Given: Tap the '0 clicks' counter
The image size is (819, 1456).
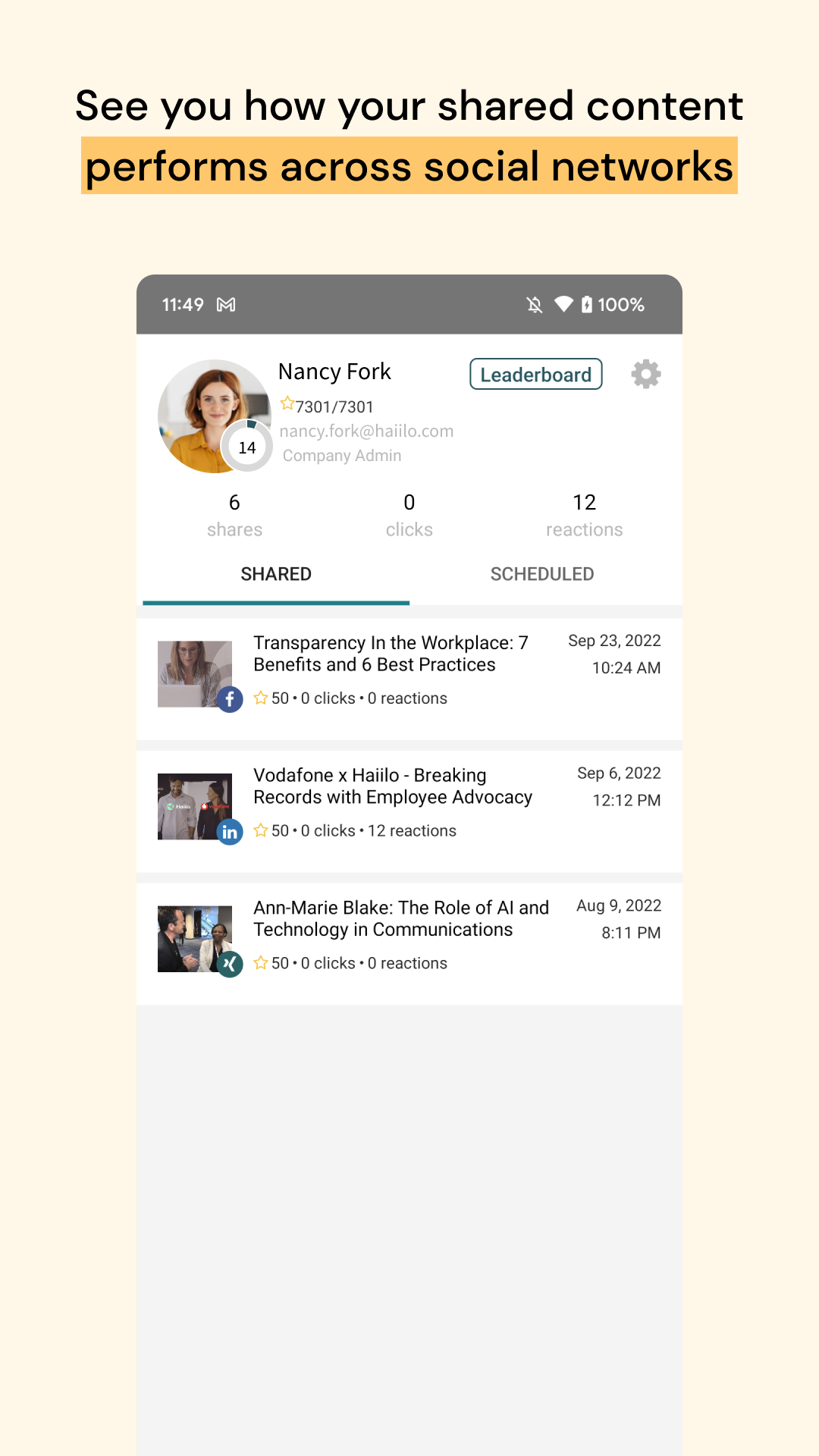Looking at the screenshot, I should (x=409, y=515).
